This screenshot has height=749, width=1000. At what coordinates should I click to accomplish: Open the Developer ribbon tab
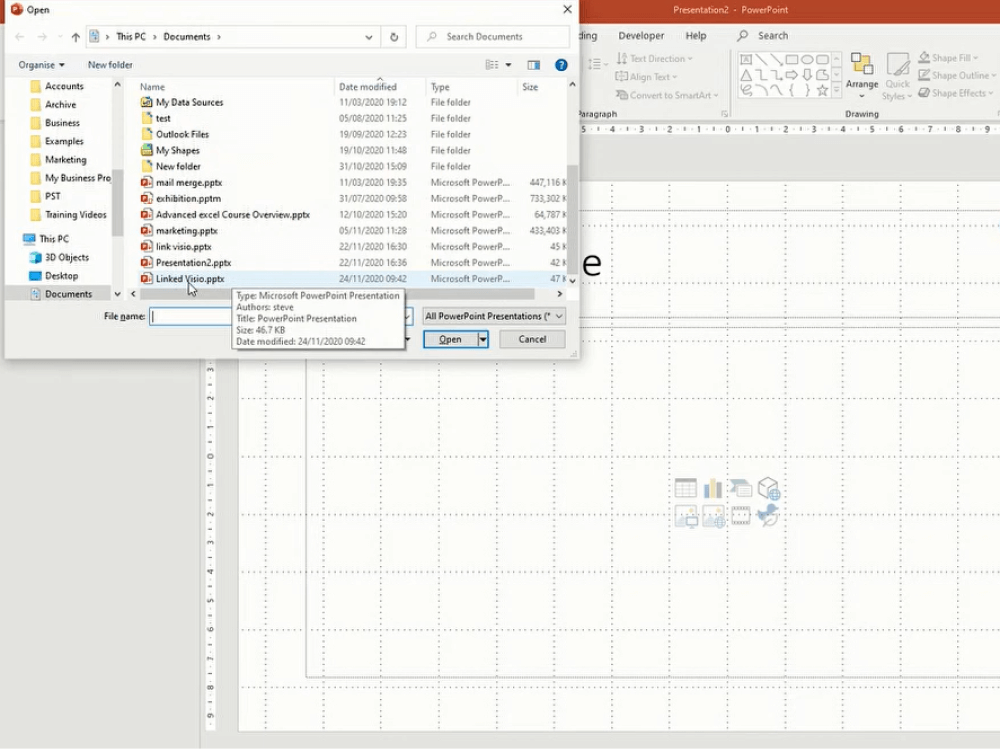(641, 36)
